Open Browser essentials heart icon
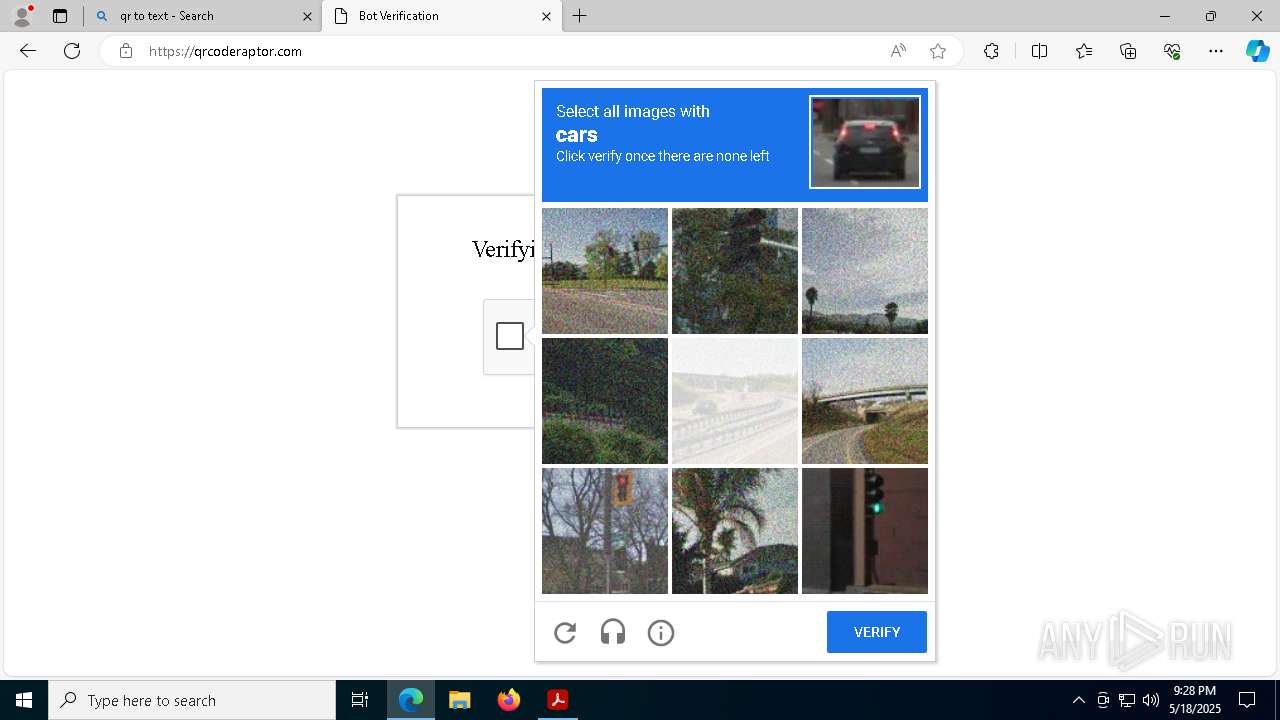 1172,51
